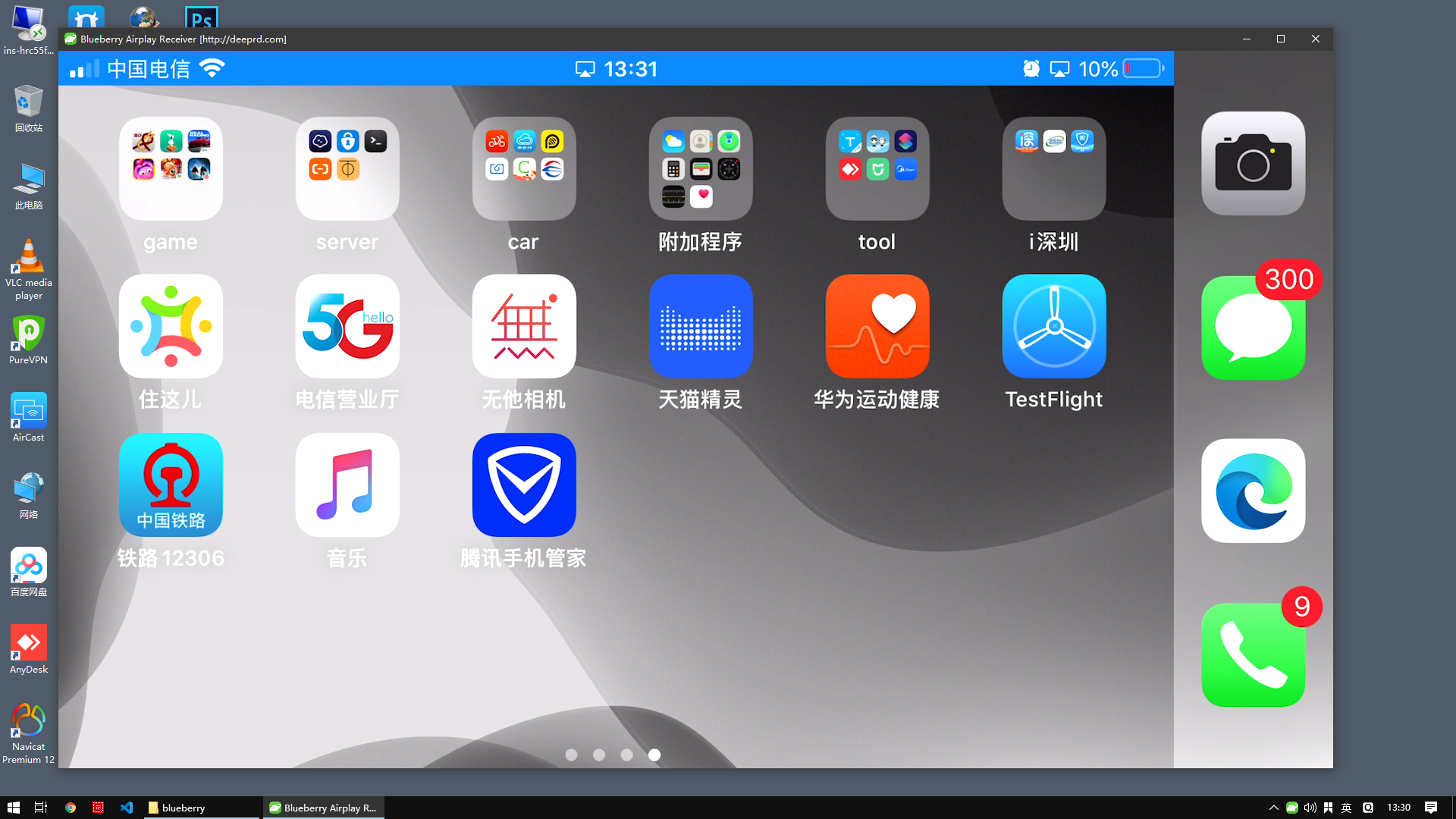The width and height of the screenshot is (1456, 819).
Task: Open Messages app with 300 notifications
Action: [x=1253, y=327]
